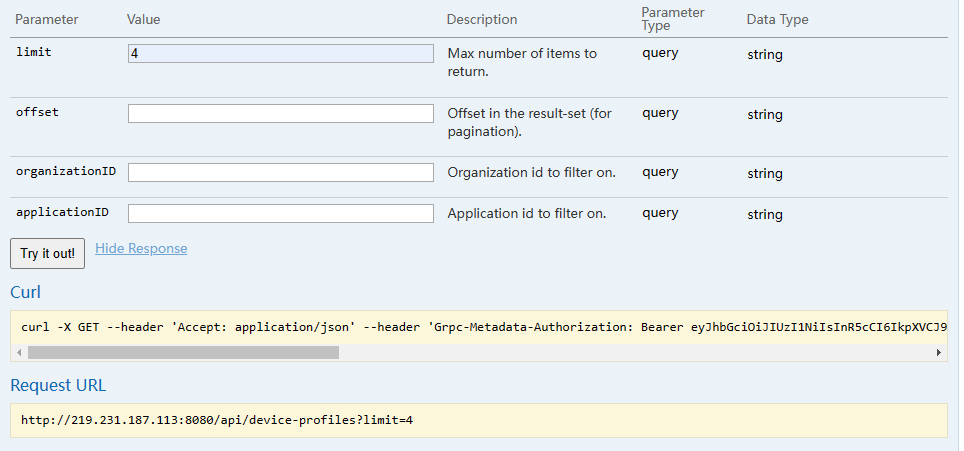Click the Hide Response link
964x451 pixels.
click(141, 248)
